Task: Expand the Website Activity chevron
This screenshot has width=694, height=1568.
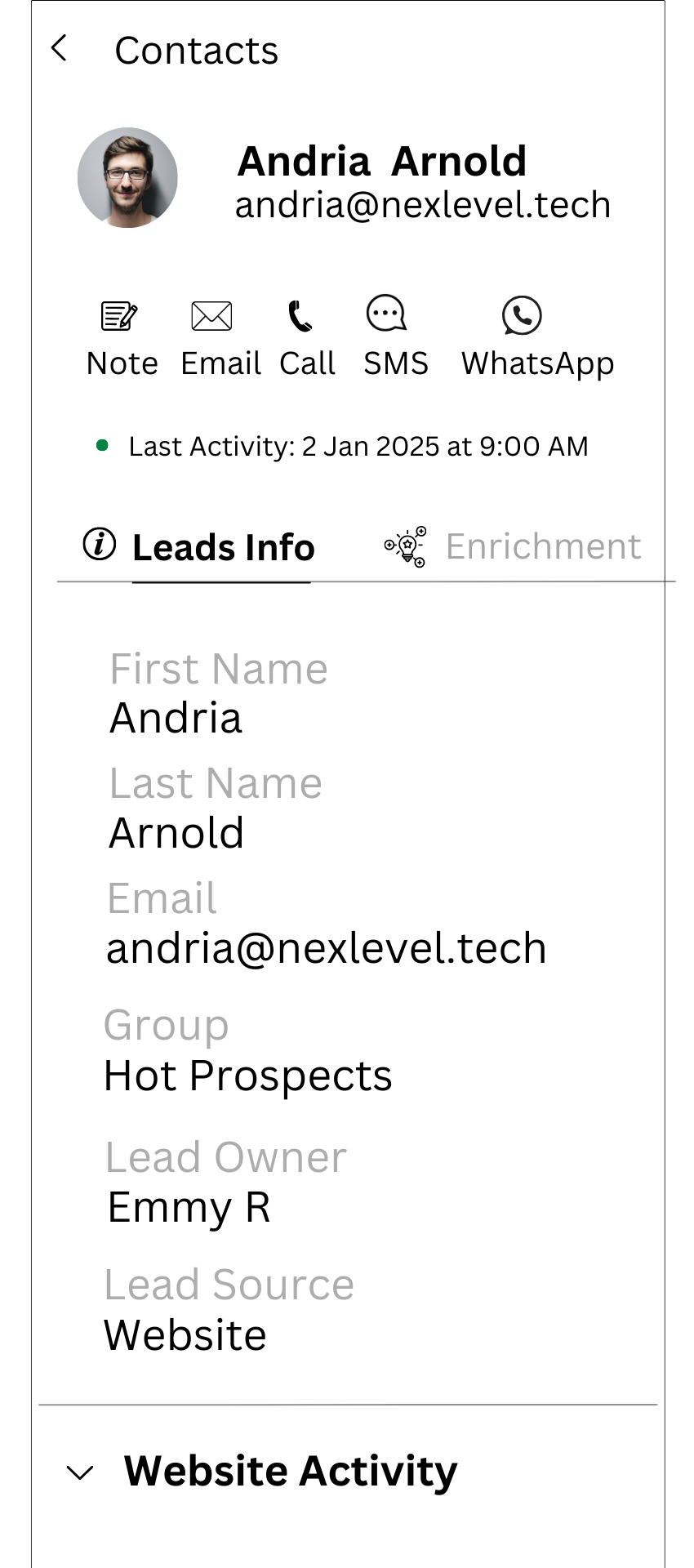Action: click(80, 1473)
